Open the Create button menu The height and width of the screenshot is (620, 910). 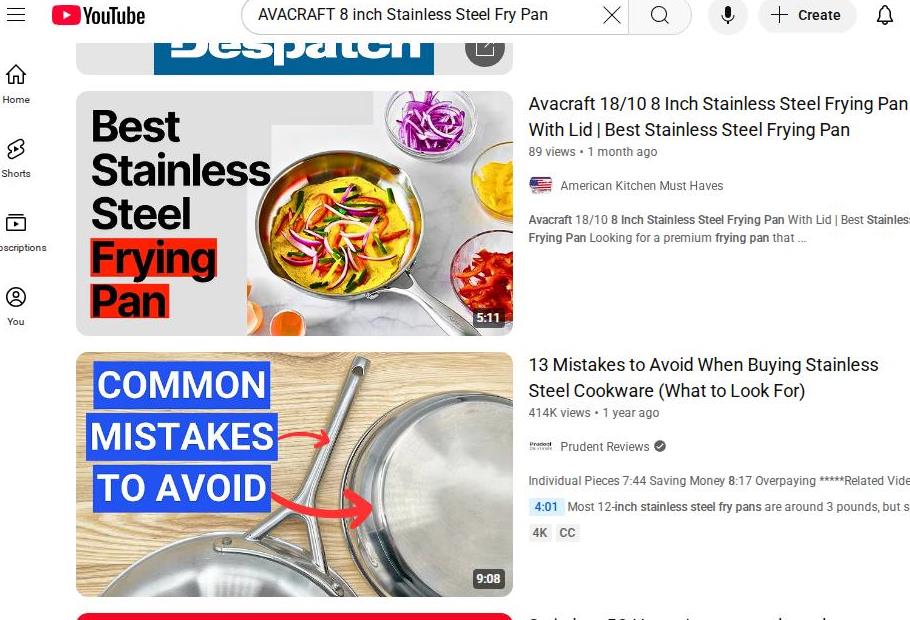807,15
